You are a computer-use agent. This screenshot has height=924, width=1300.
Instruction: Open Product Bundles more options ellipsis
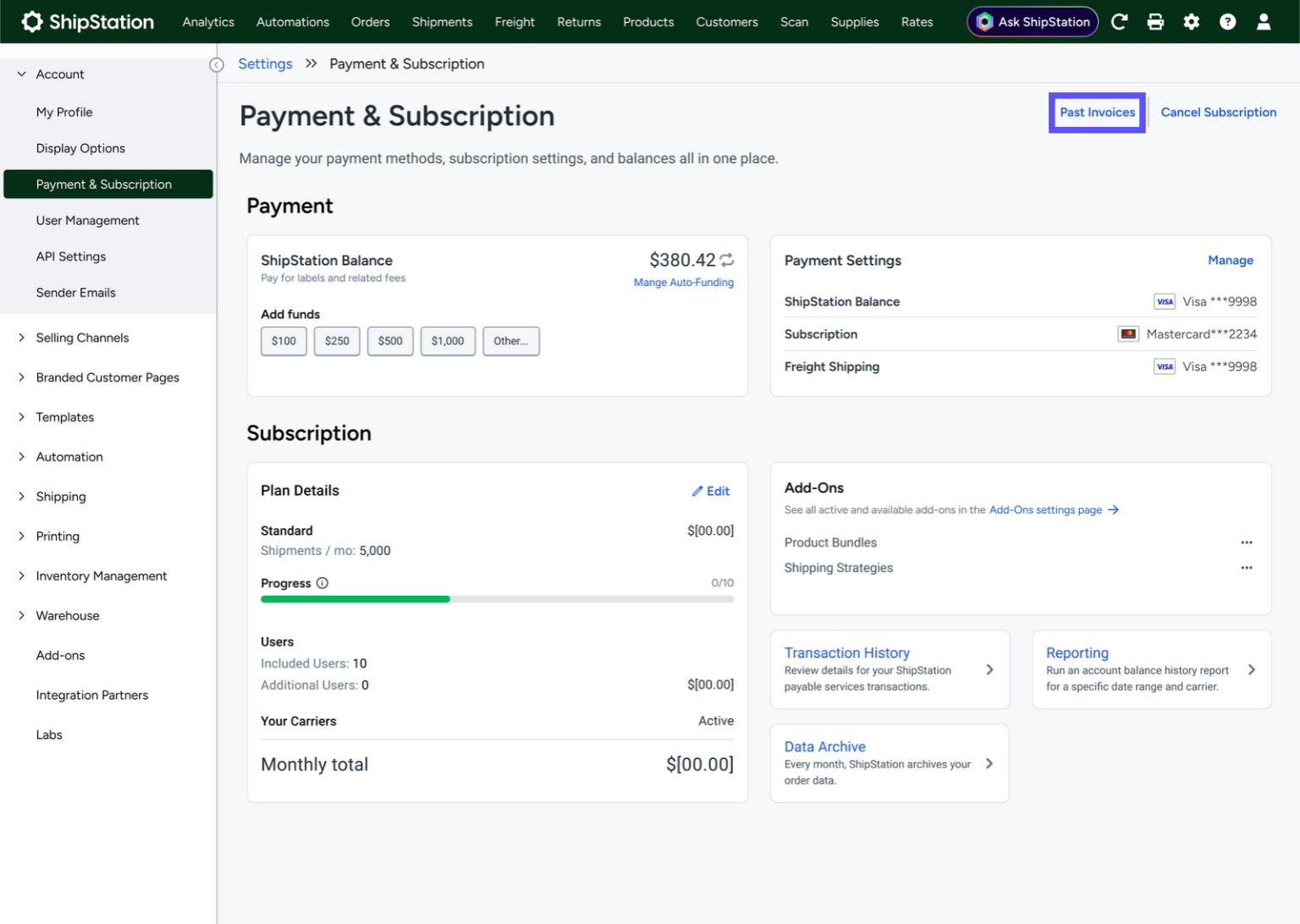1247,542
